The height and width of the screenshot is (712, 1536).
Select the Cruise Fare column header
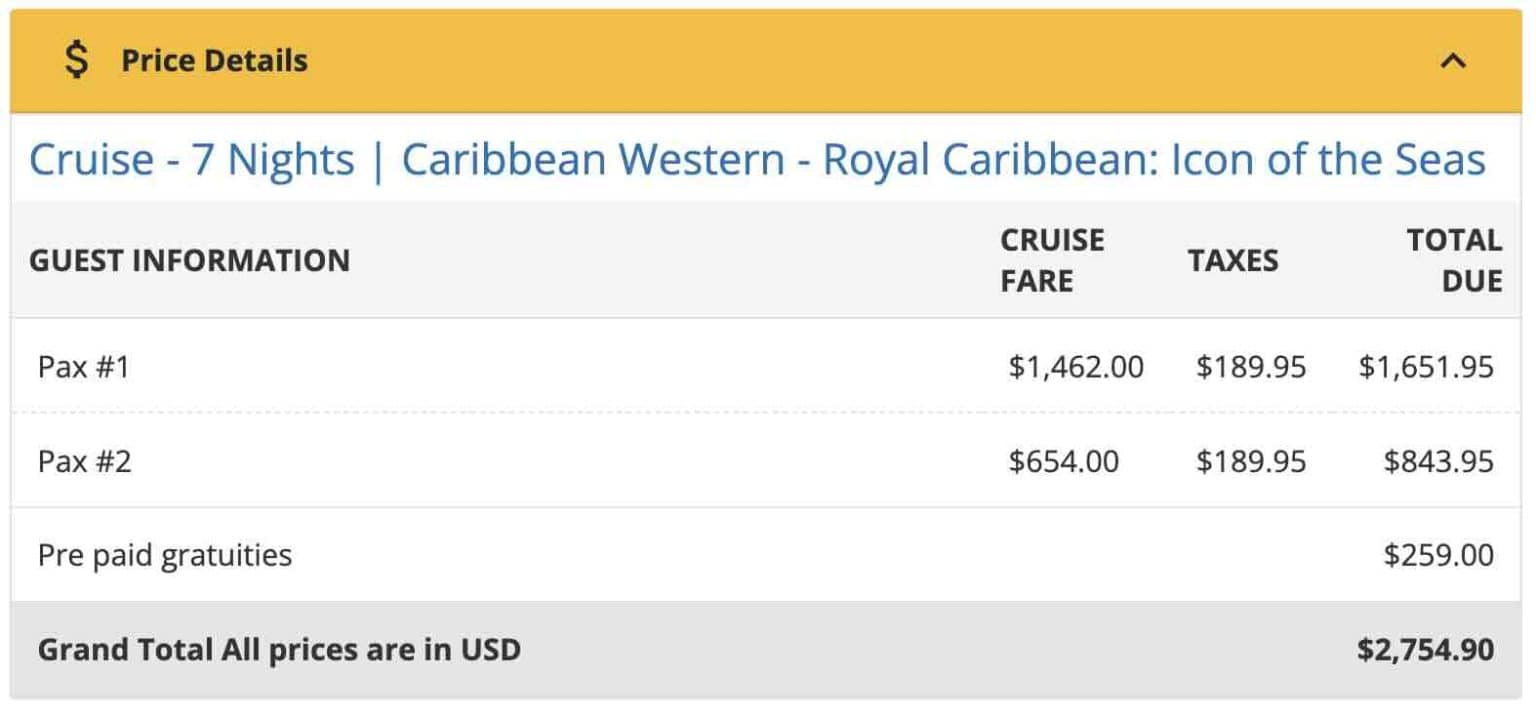point(1052,260)
